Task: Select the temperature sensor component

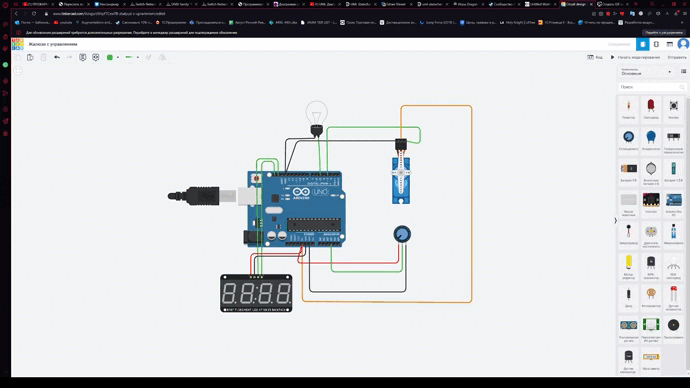Action: click(x=628, y=360)
